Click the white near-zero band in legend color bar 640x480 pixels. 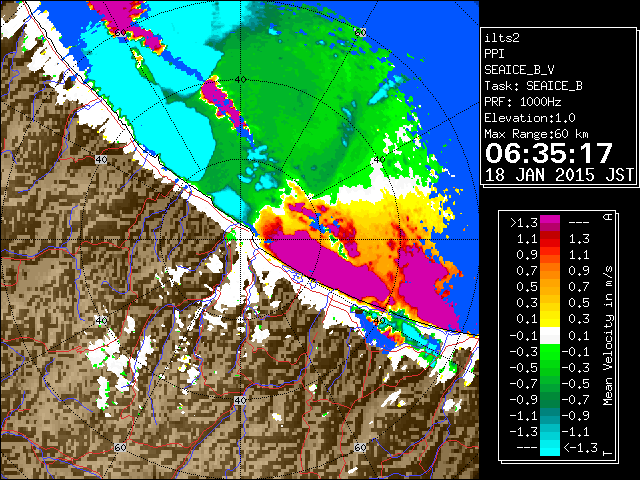click(550, 336)
